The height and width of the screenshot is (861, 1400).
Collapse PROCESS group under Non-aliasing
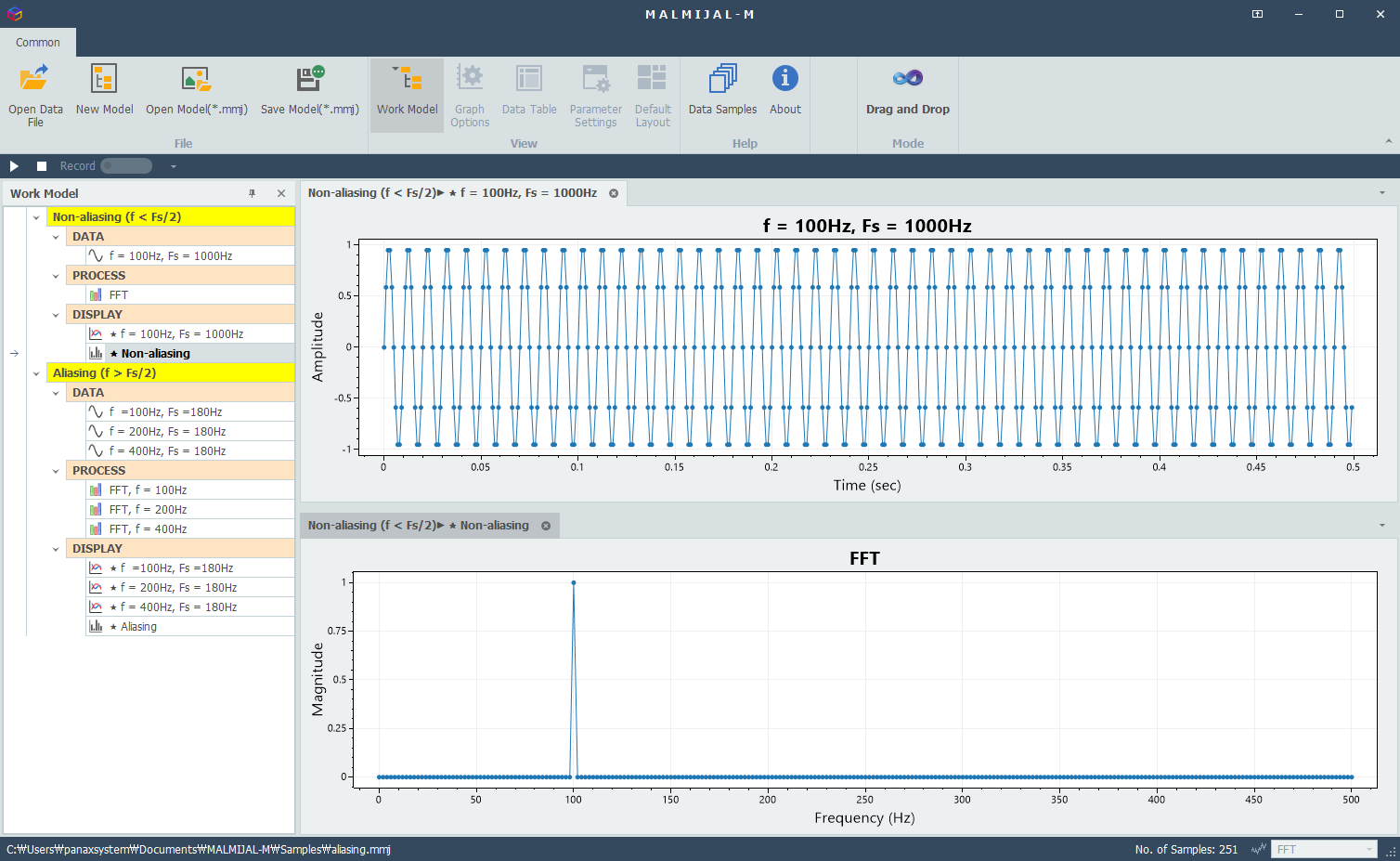pos(56,276)
